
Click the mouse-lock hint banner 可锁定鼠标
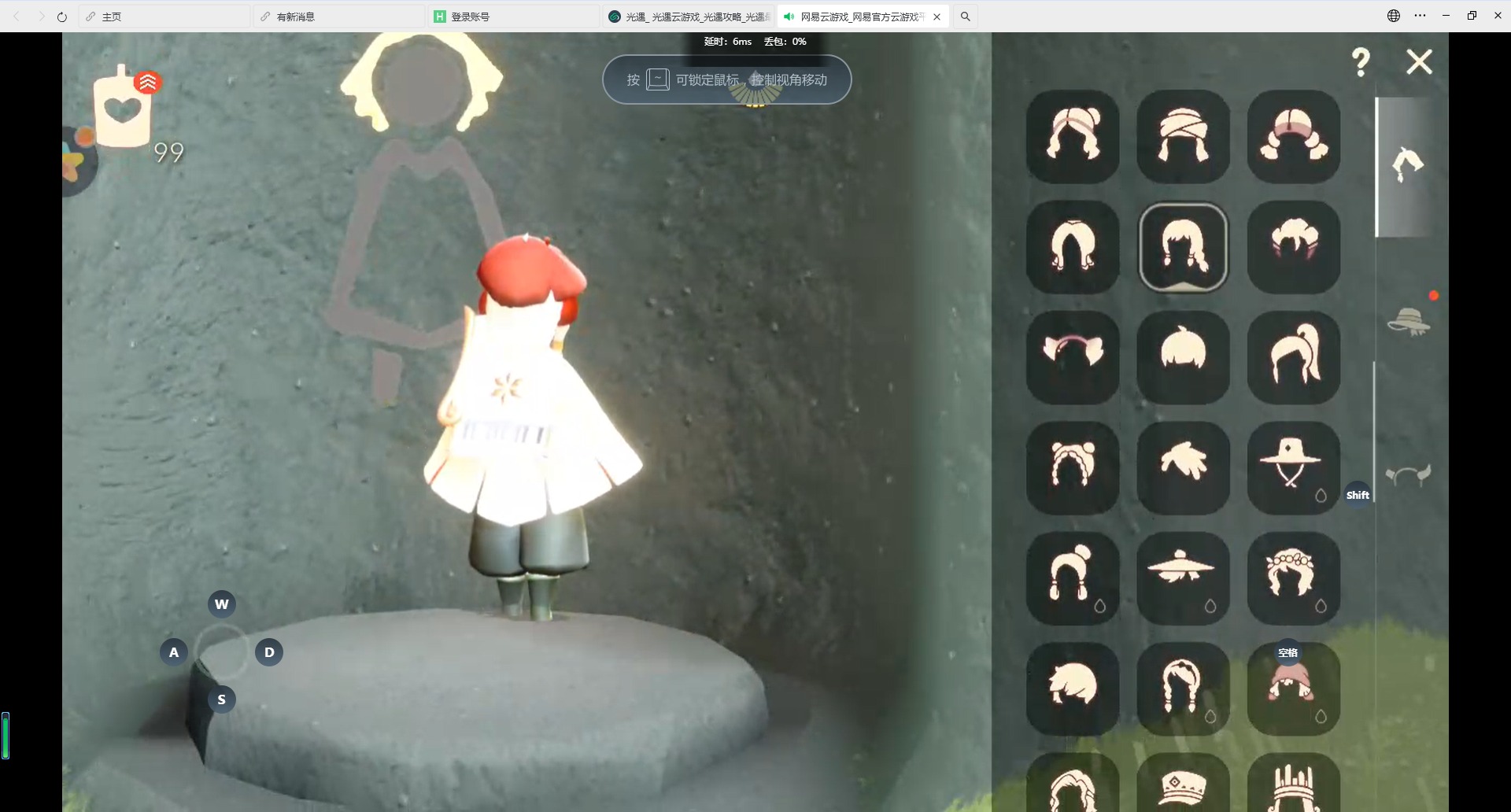727,79
